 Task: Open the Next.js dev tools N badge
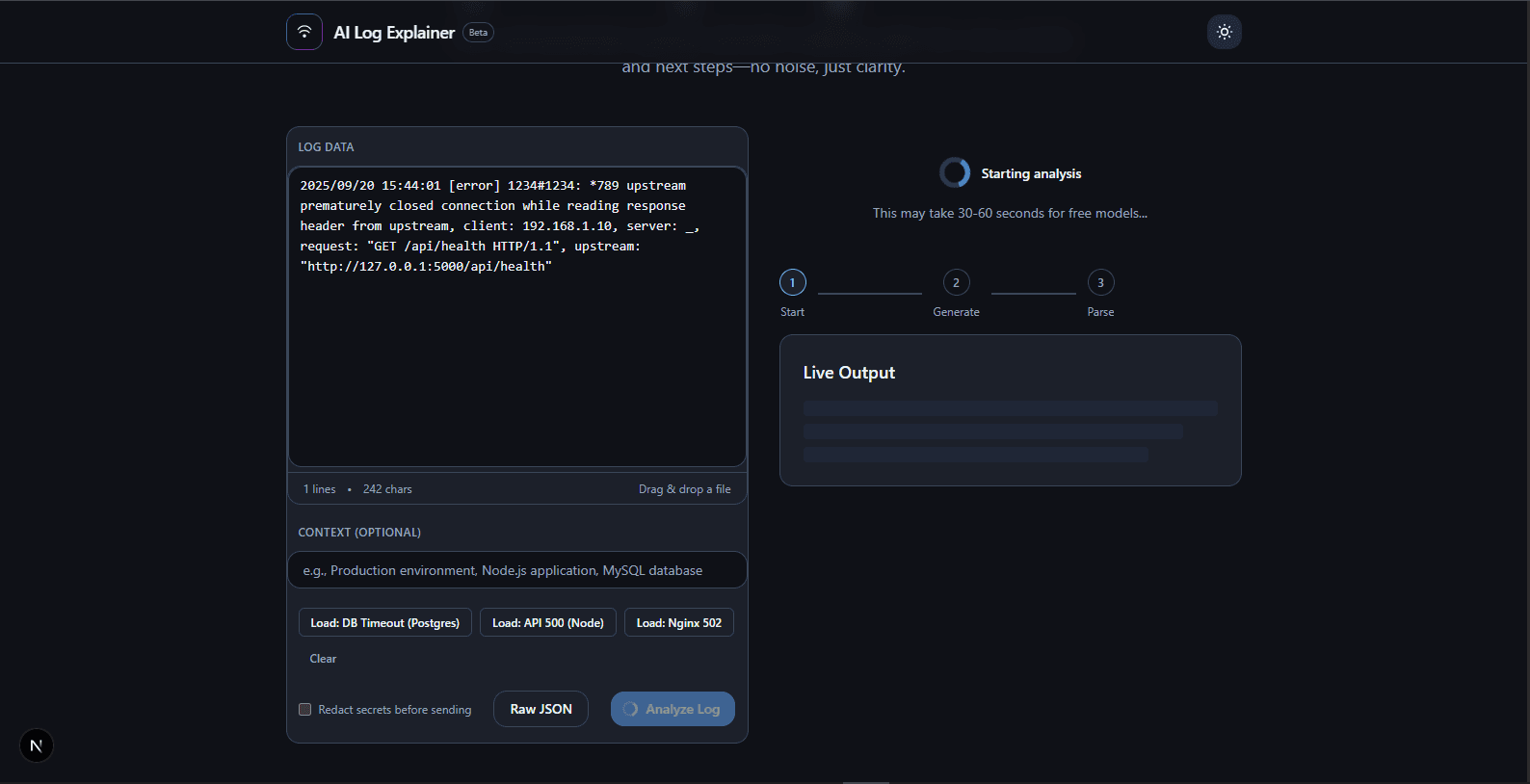point(37,745)
